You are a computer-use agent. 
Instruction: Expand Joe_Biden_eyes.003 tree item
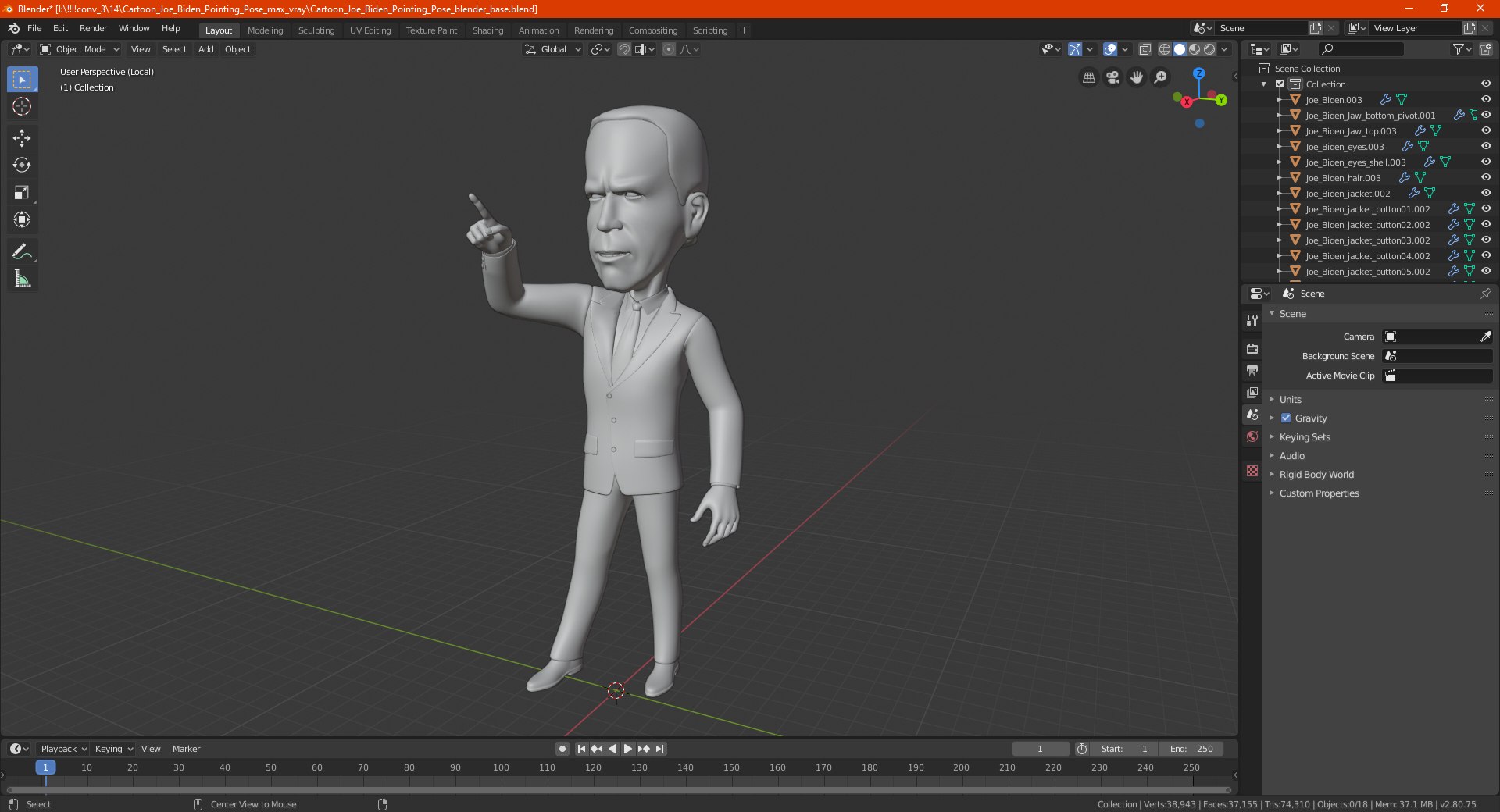click(x=1279, y=146)
